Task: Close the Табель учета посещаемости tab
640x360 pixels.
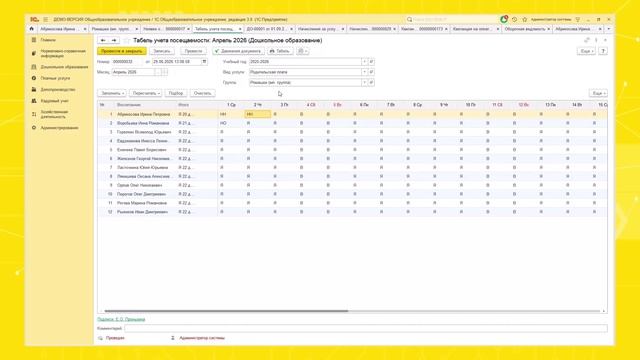Action: (240, 29)
